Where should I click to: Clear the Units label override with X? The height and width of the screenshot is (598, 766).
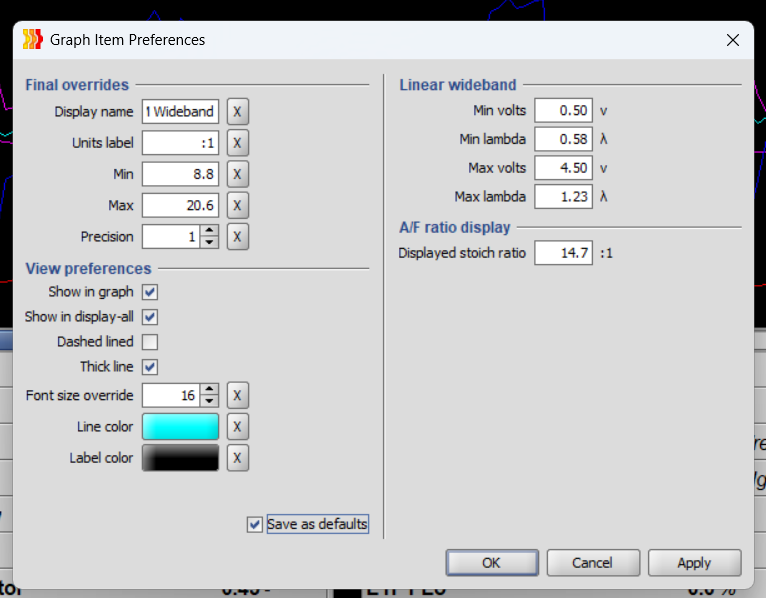237,143
